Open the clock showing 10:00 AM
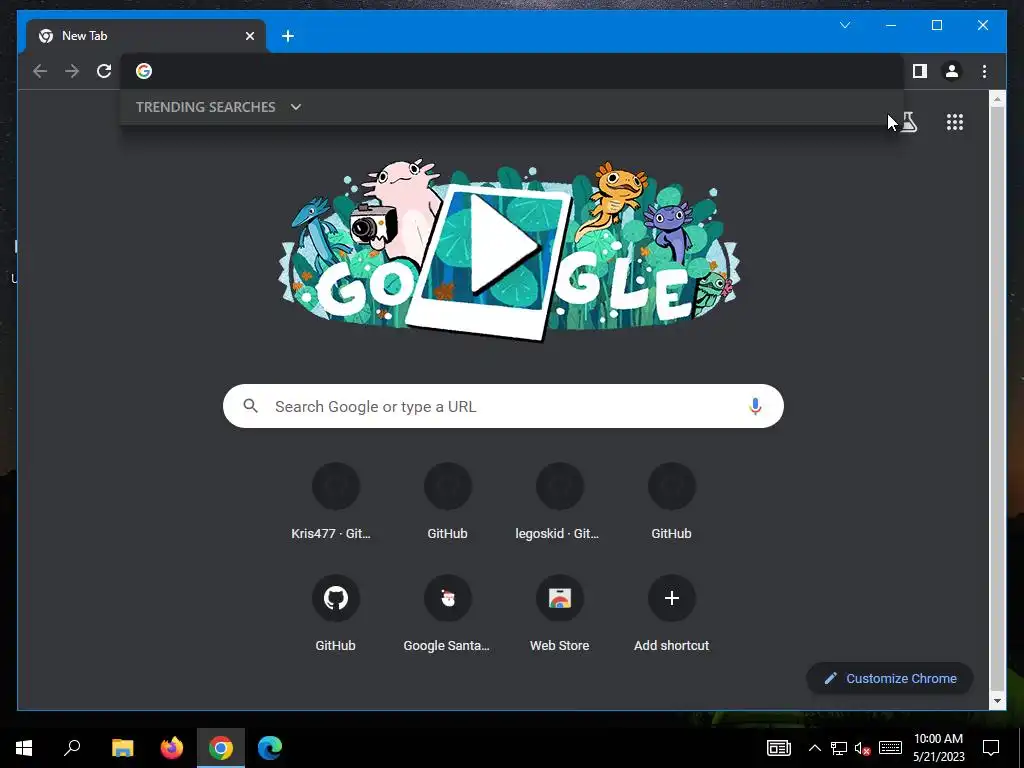Screen dimensions: 1024x768 click(938, 748)
